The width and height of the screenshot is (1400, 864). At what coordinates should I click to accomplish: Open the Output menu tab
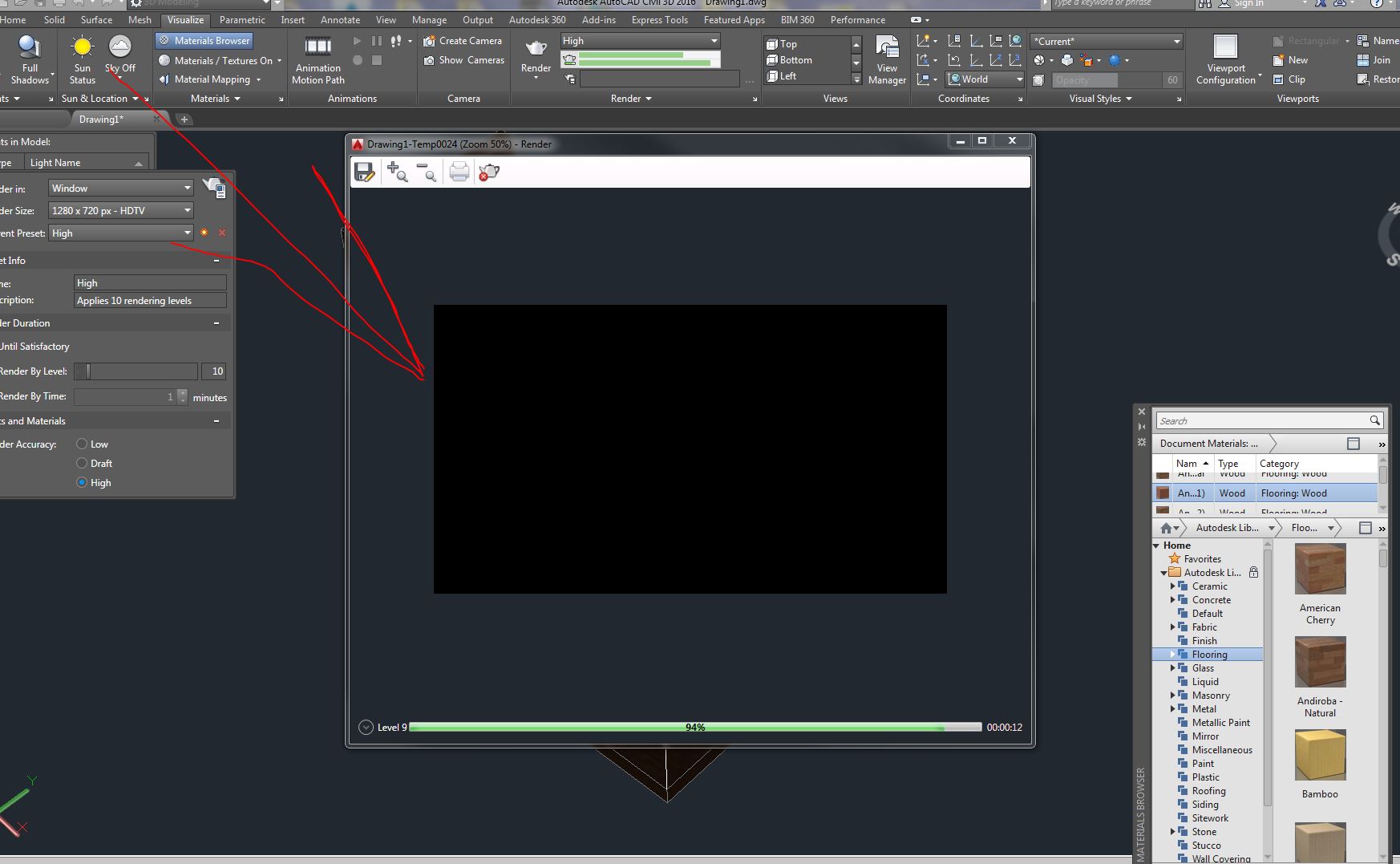tap(478, 19)
